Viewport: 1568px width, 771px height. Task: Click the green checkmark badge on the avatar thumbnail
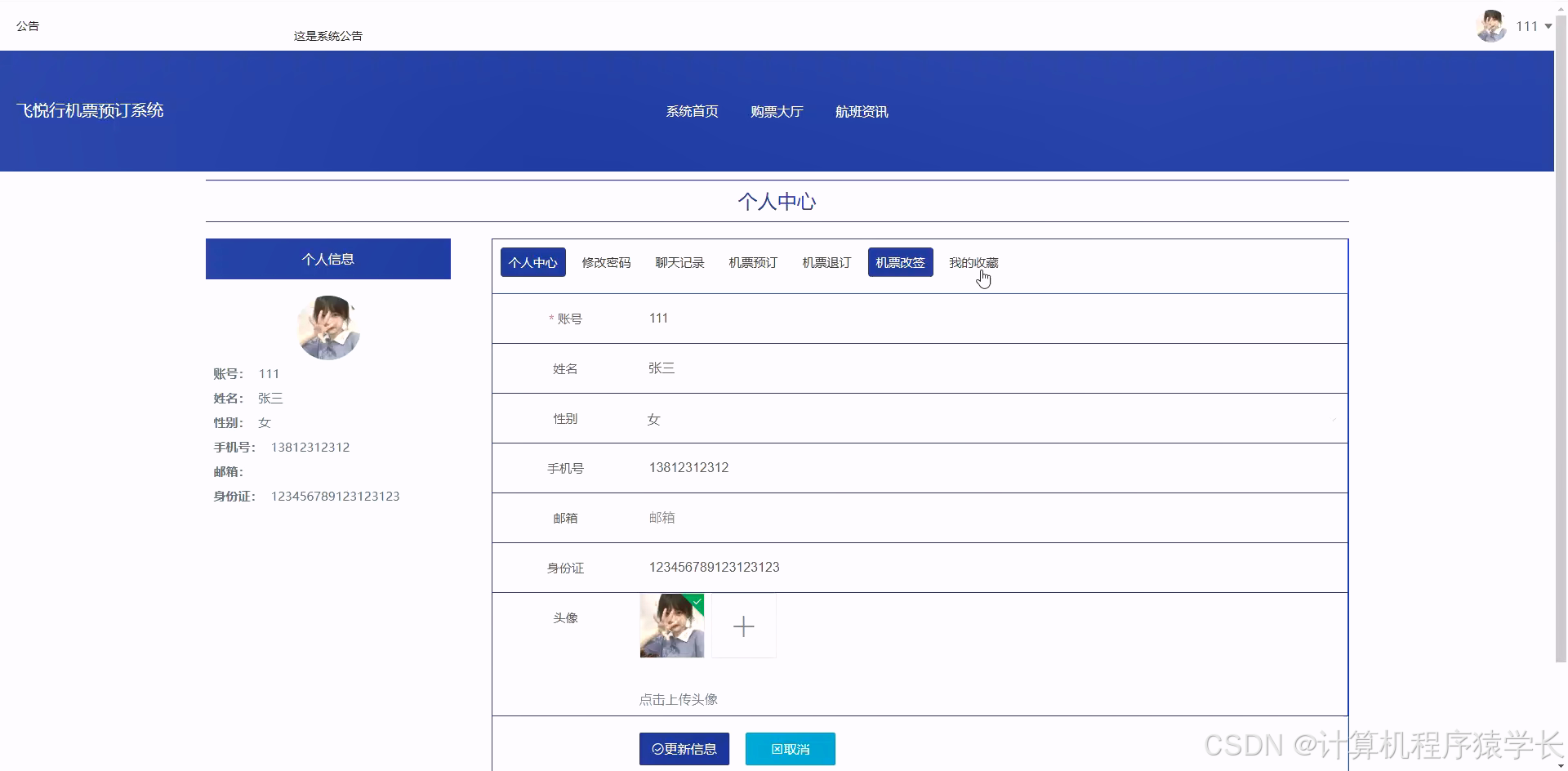tap(696, 603)
